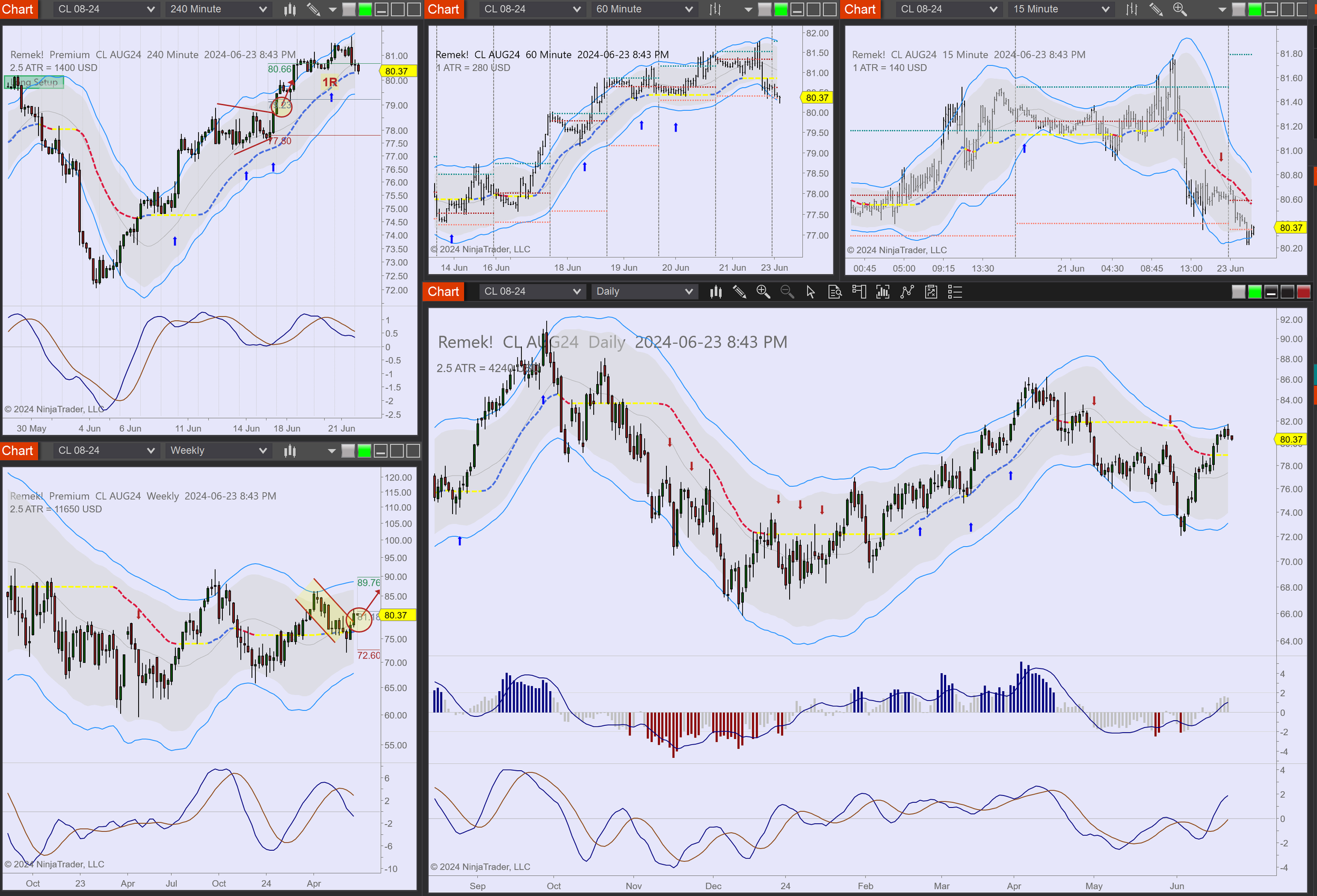Open Strategies icon in Daily chart
The height and width of the screenshot is (896, 1317).
pos(931,291)
